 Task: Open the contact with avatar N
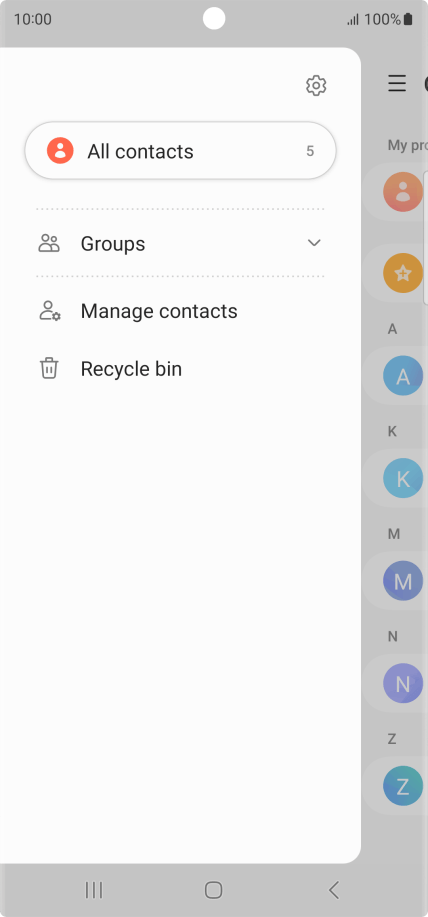point(403,683)
